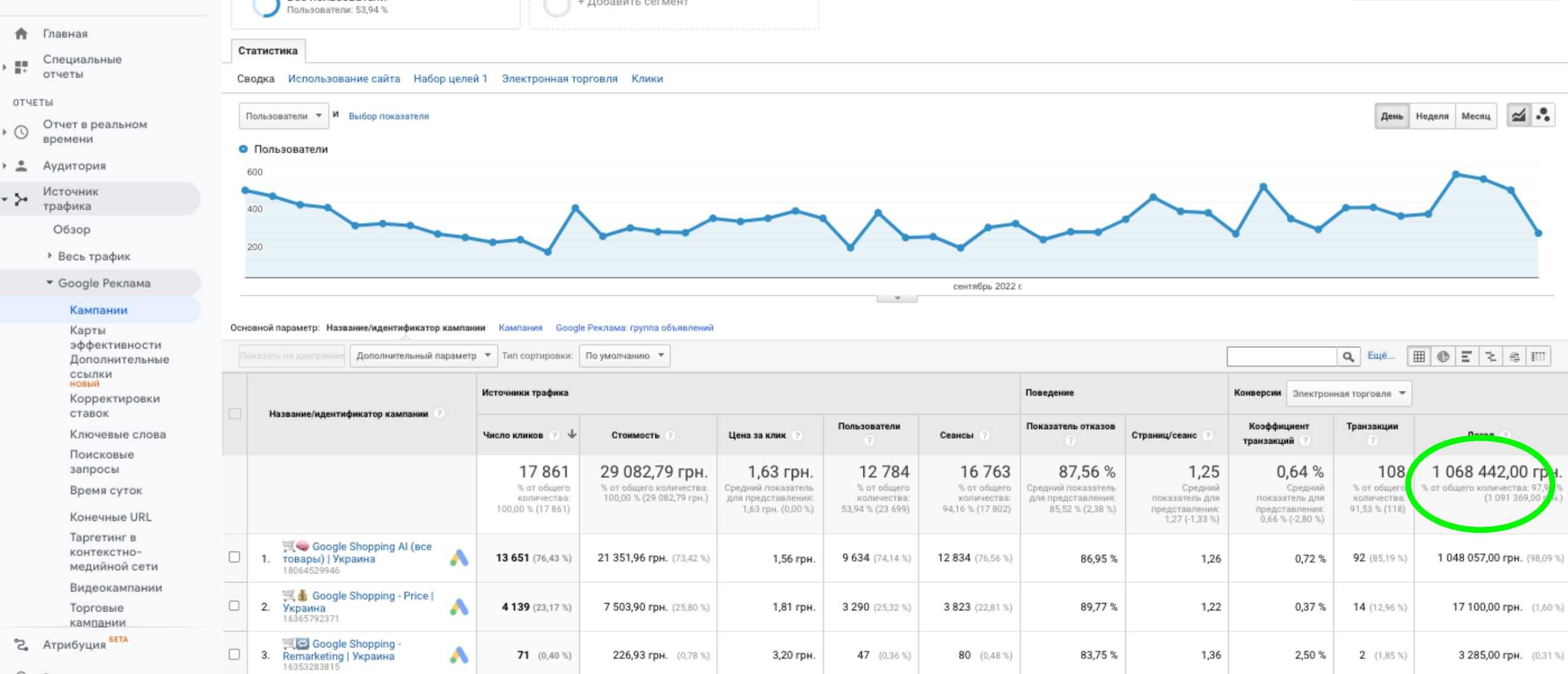The width and height of the screenshot is (1568, 674).
Task: Collapse chart panel using bottom arrow handle
Action: click(x=897, y=298)
